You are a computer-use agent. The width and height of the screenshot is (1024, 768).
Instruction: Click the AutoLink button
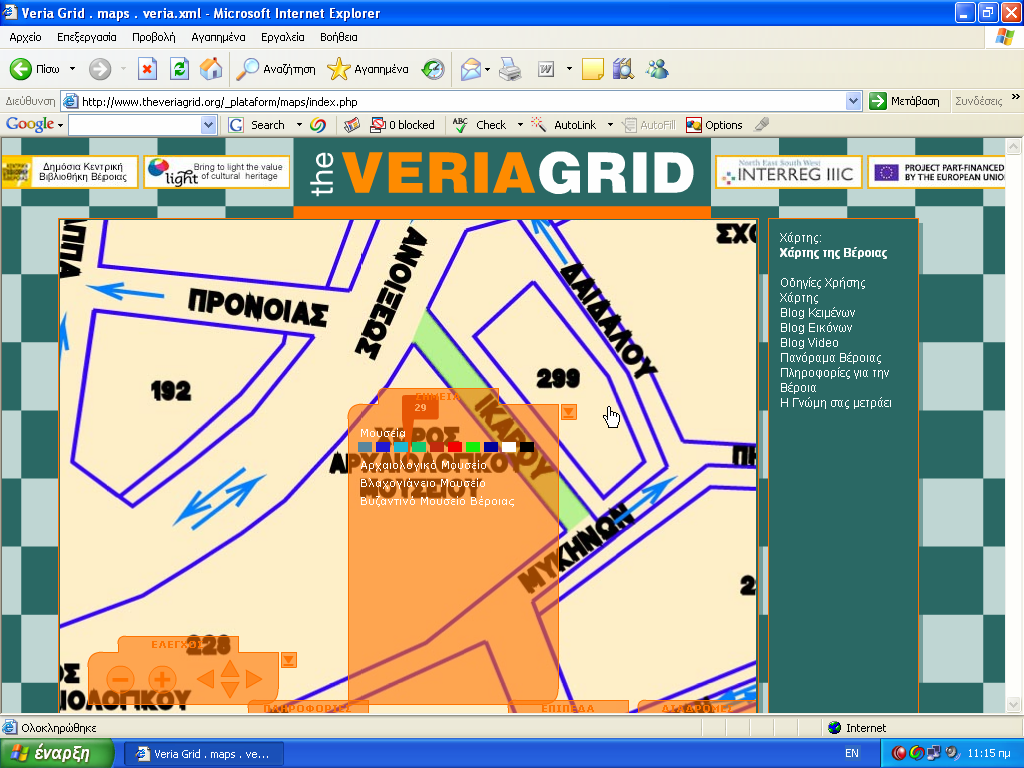(564, 125)
